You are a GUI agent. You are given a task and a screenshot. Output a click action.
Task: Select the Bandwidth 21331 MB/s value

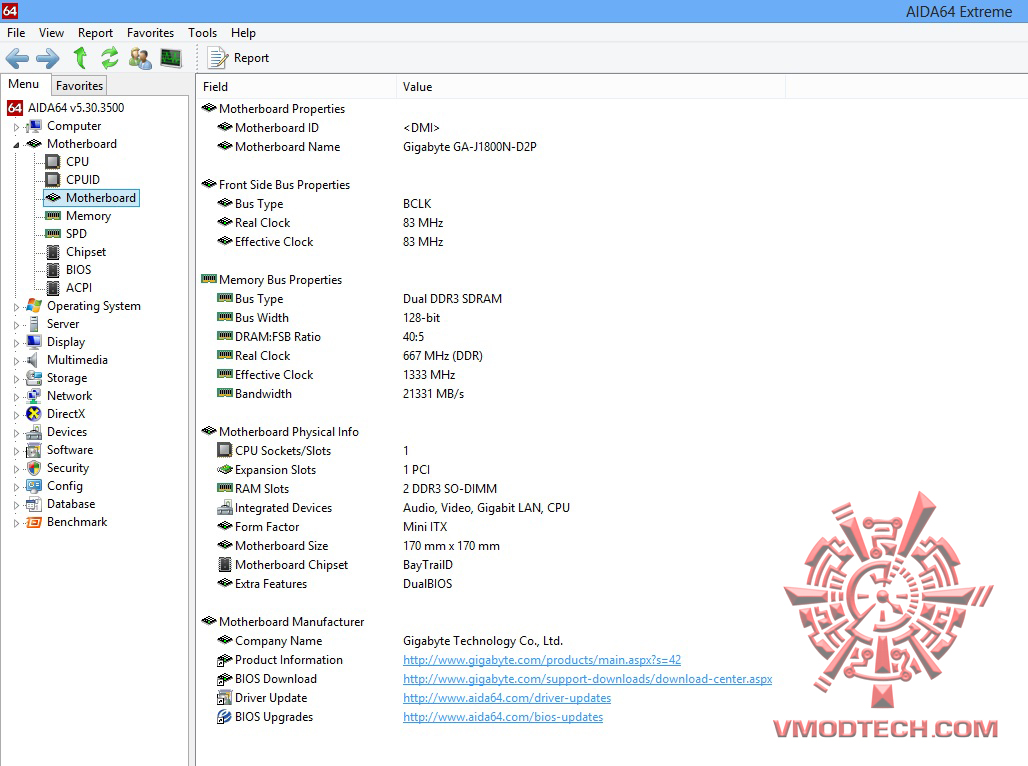pos(433,393)
